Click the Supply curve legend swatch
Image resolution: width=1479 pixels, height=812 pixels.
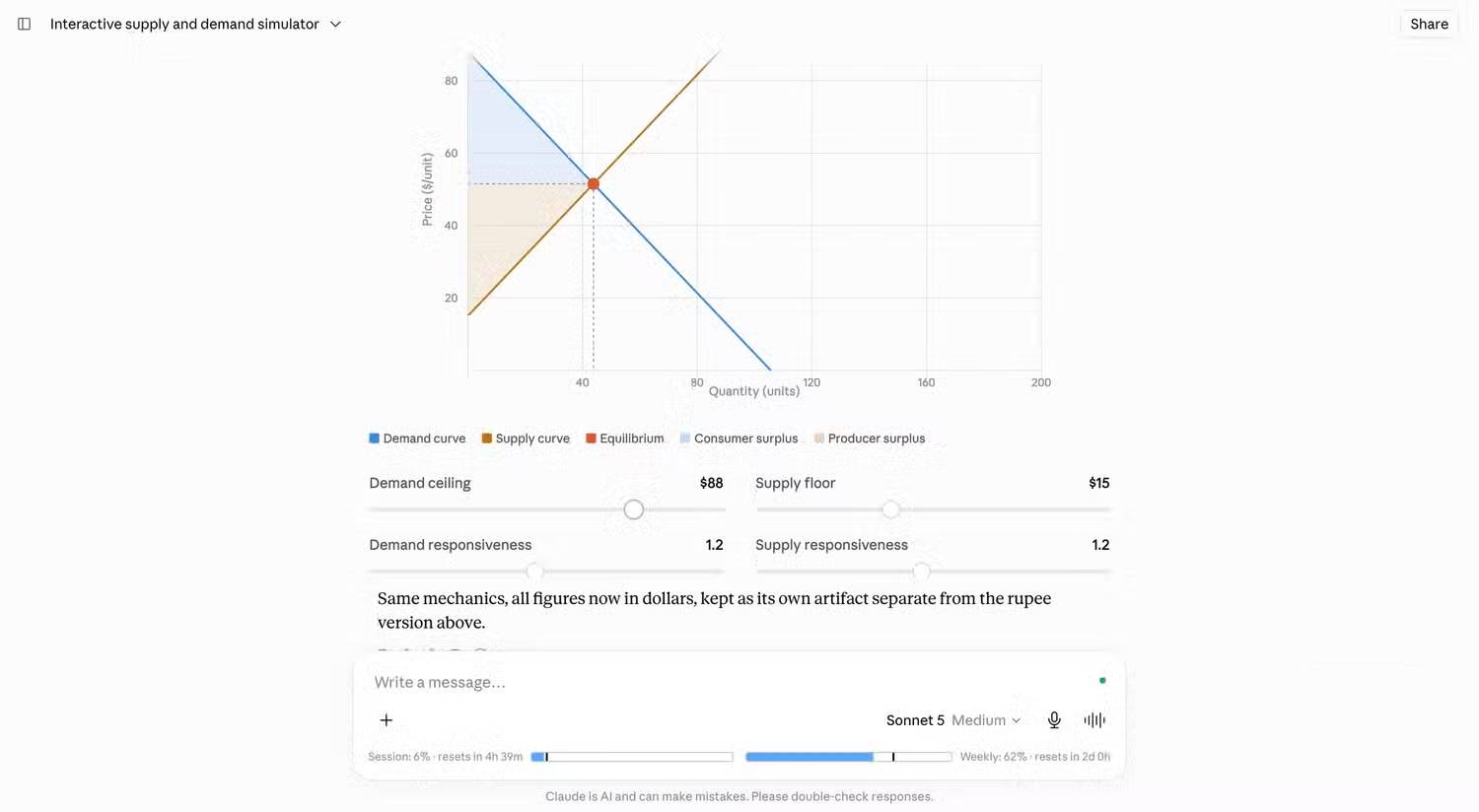487,439
